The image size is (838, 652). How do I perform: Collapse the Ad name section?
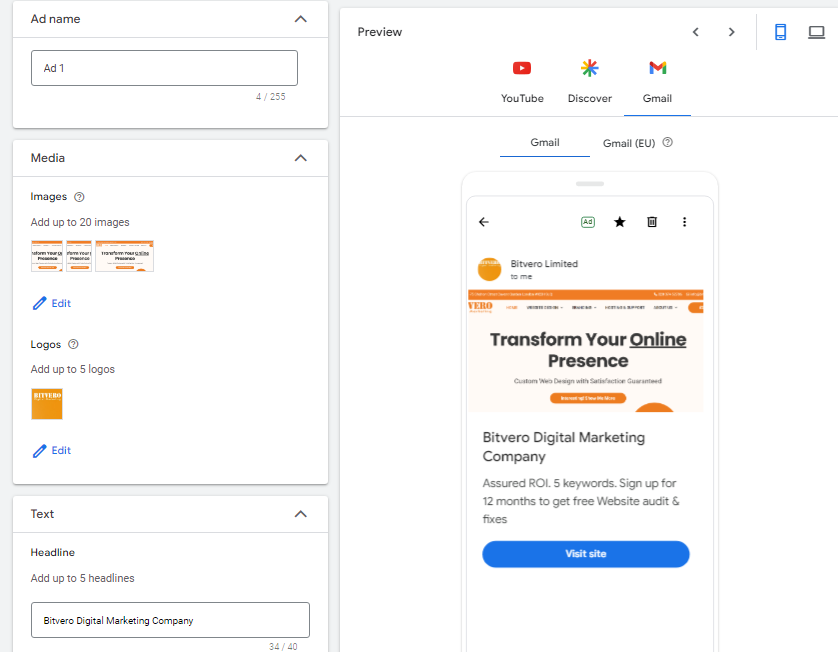[301, 19]
